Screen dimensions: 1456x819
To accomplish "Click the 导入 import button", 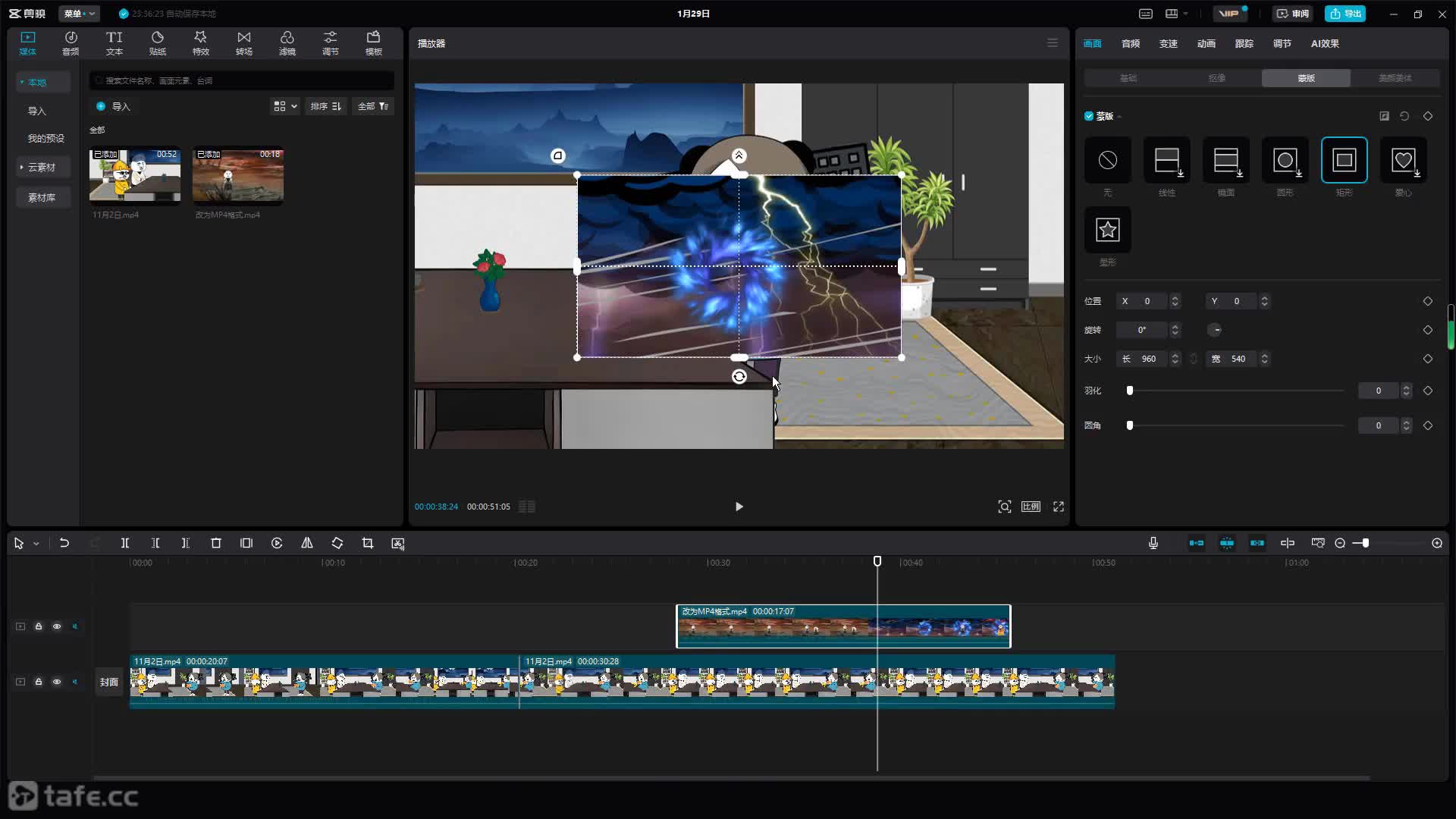I will (x=114, y=106).
